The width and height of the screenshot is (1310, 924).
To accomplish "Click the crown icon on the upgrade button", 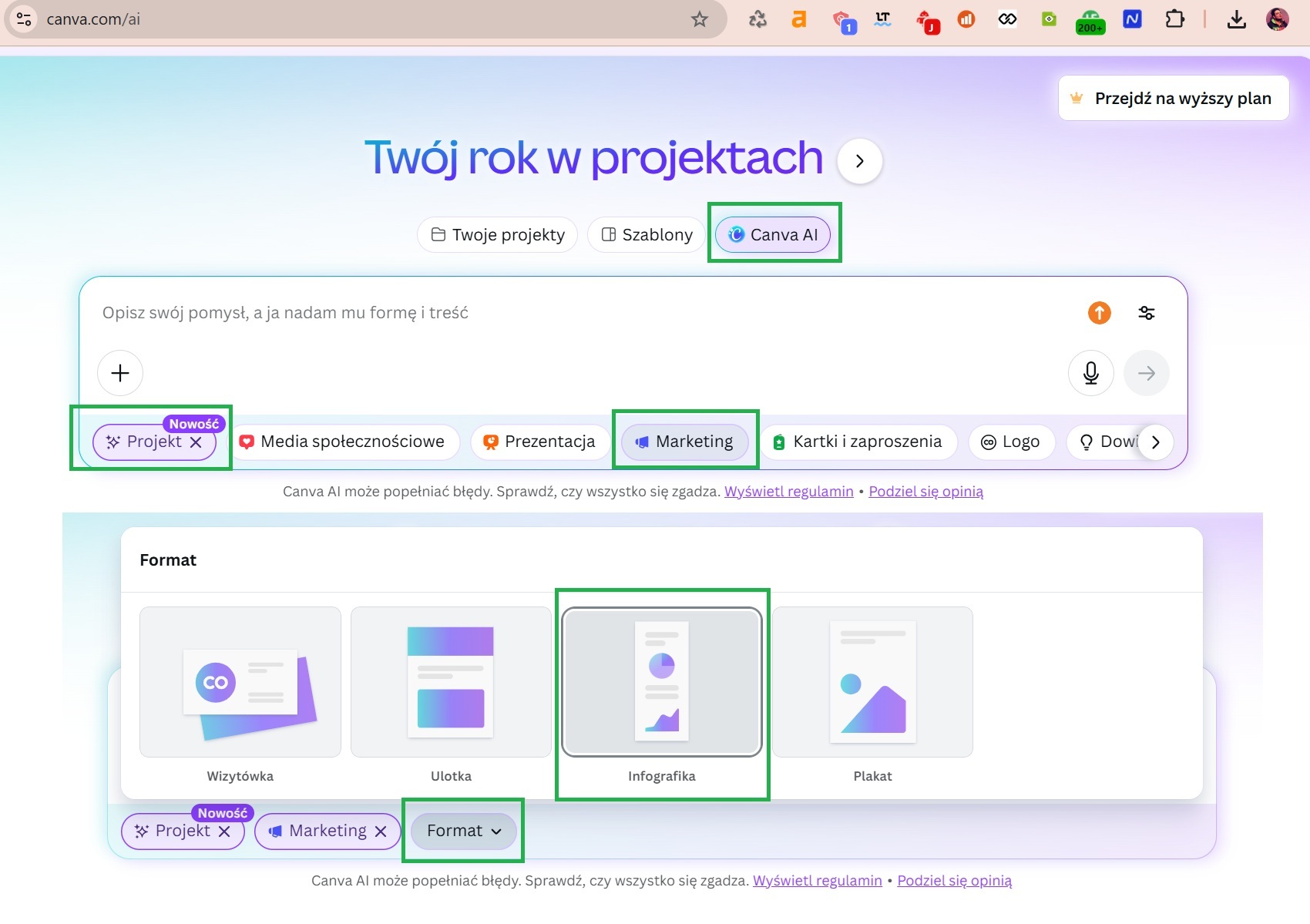I will (1077, 98).
